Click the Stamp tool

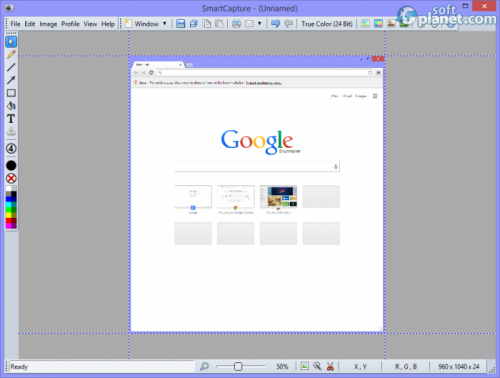click(11, 131)
